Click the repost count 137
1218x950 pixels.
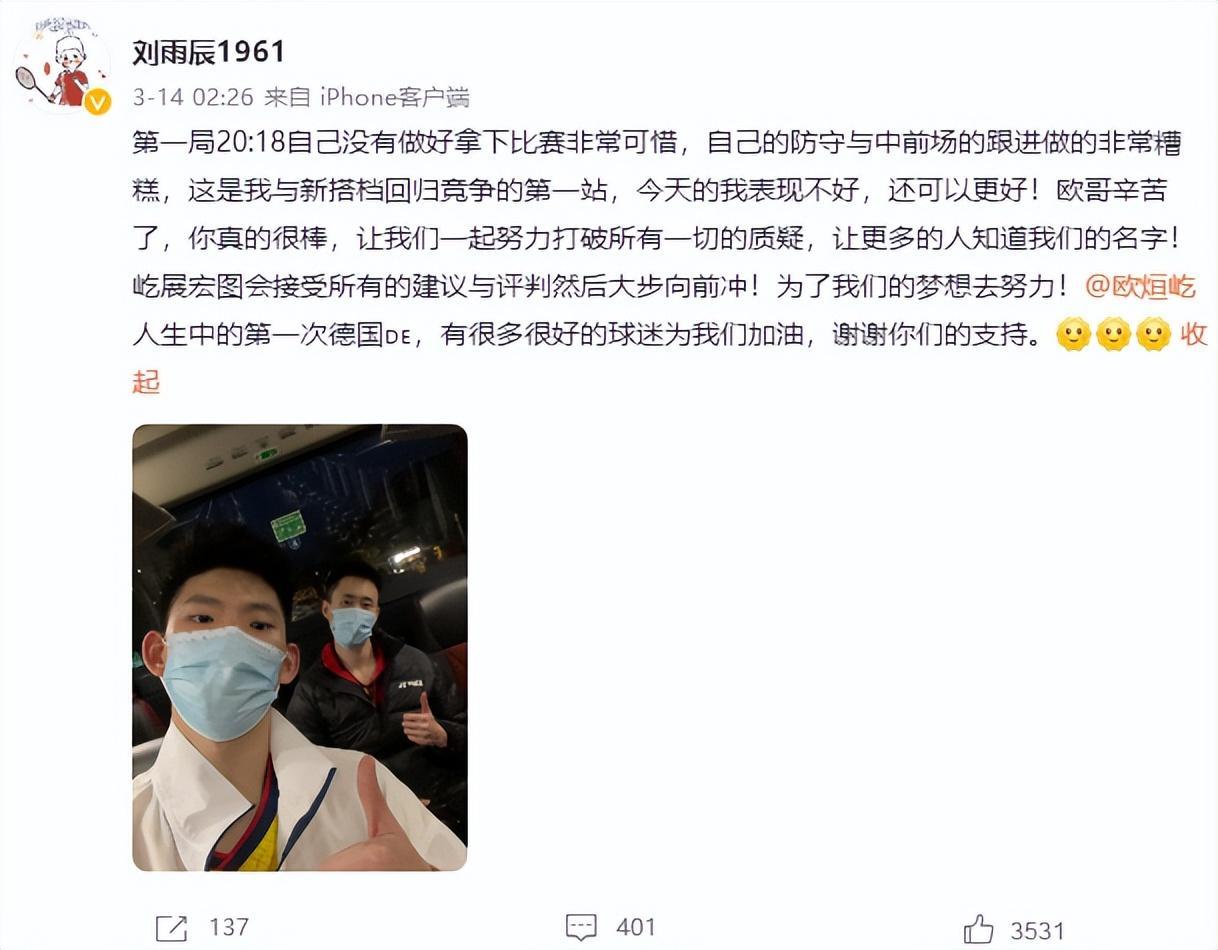point(229,928)
